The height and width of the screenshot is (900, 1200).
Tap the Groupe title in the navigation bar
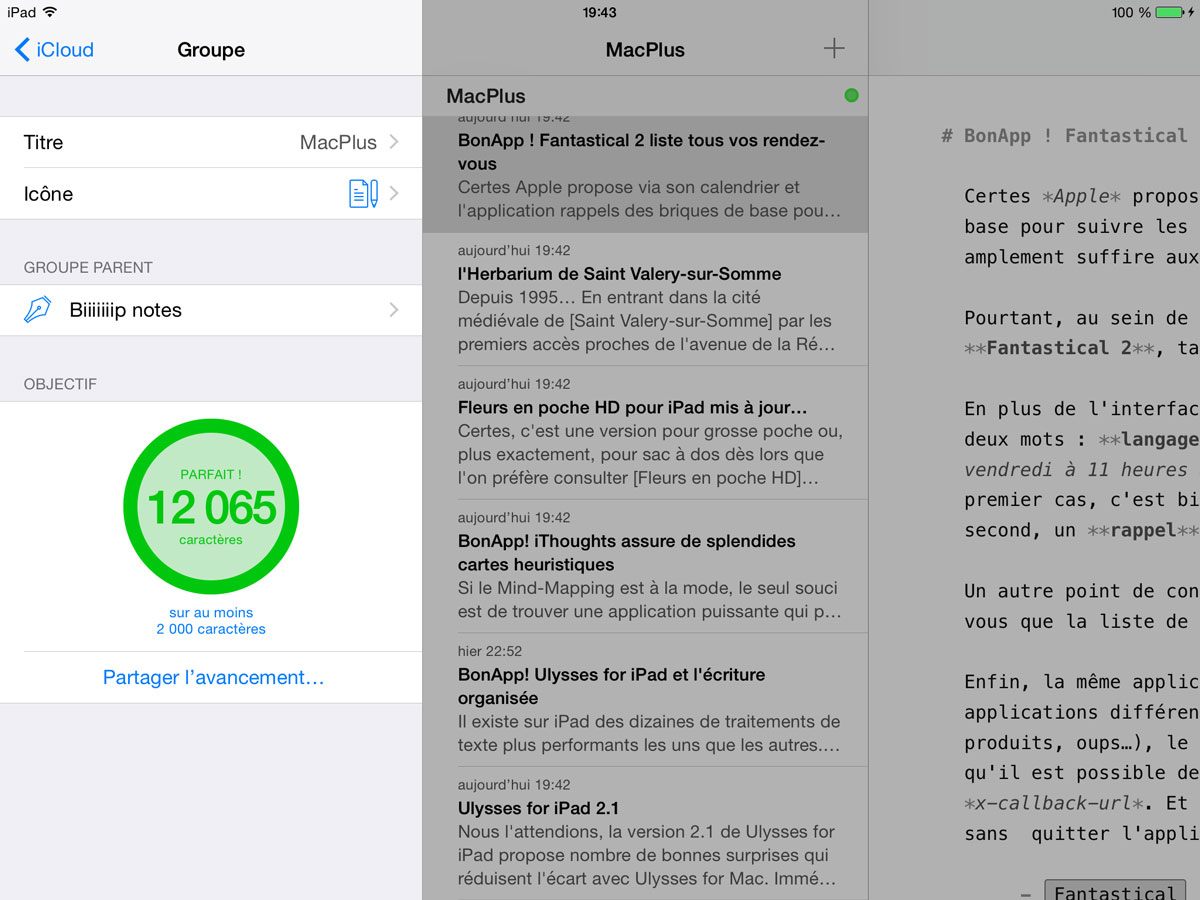click(x=211, y=50)
